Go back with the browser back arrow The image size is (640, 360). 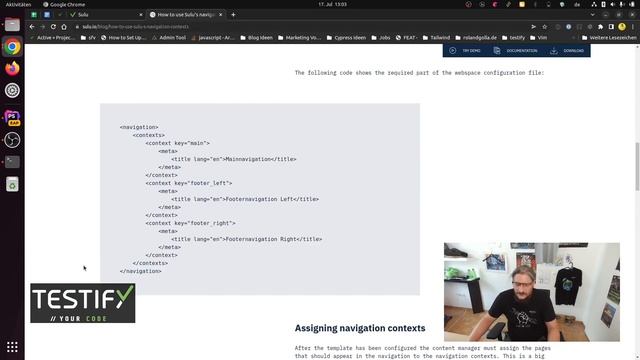[32, 27]
